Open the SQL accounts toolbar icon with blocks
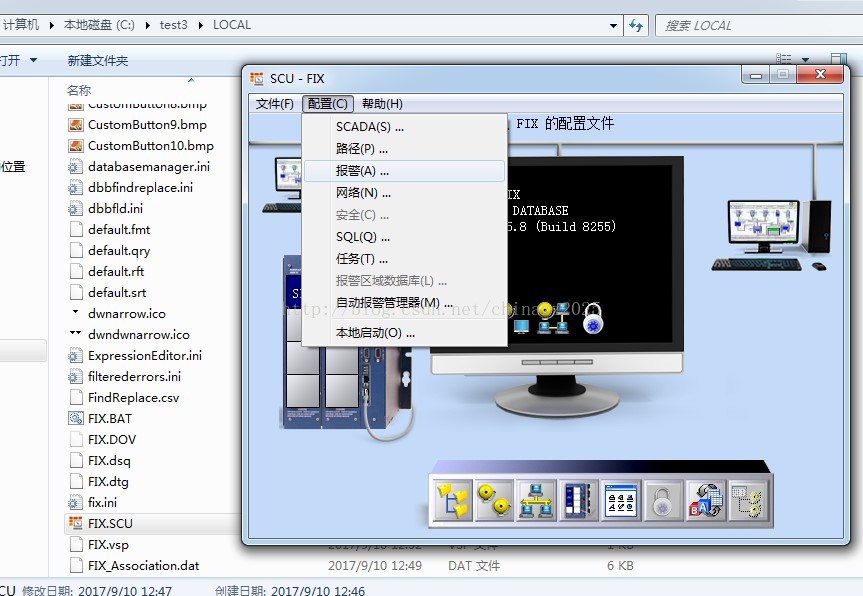 point(705,500)
